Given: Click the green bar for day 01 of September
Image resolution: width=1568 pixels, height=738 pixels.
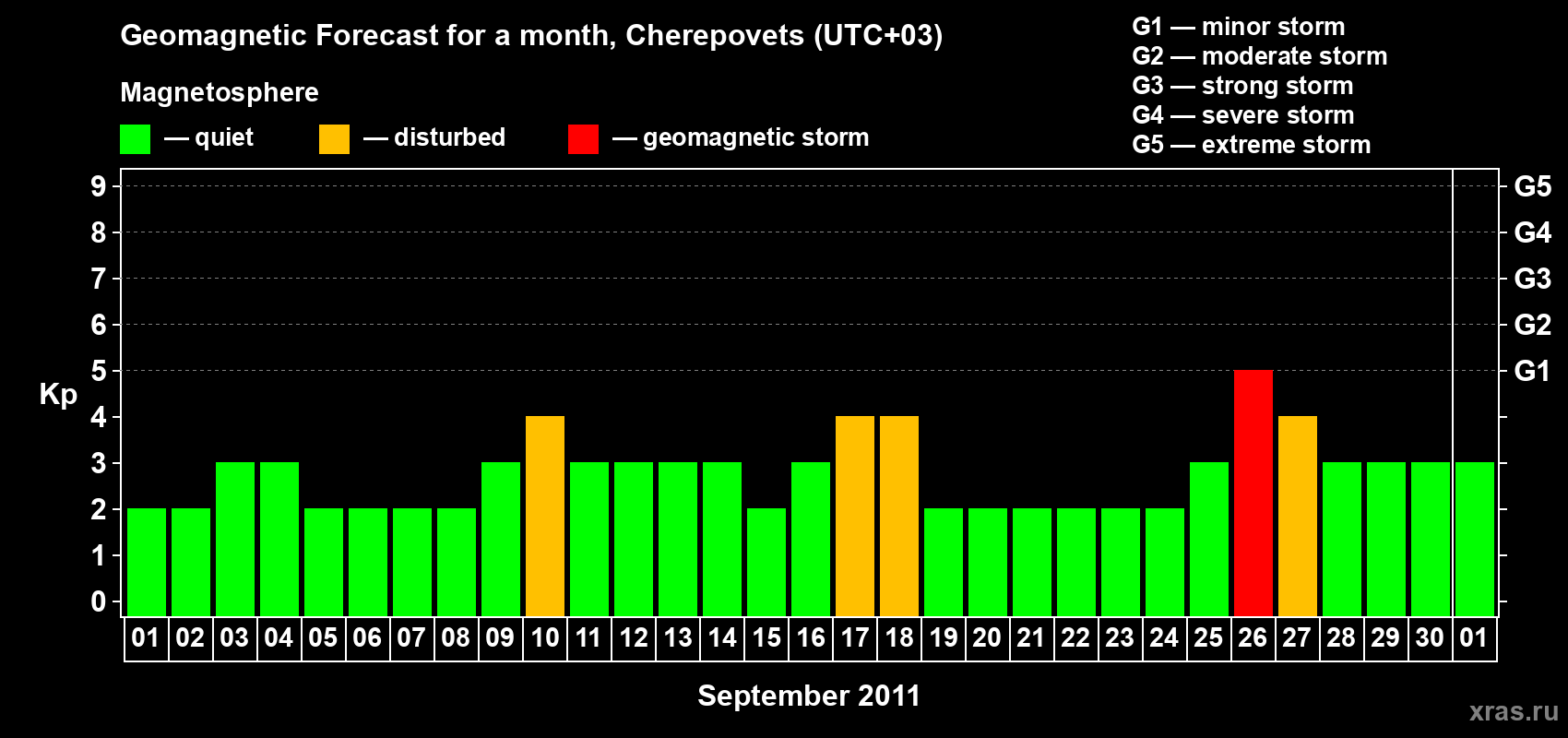Looking at the screenshot, I should click(x=147, y=563).
